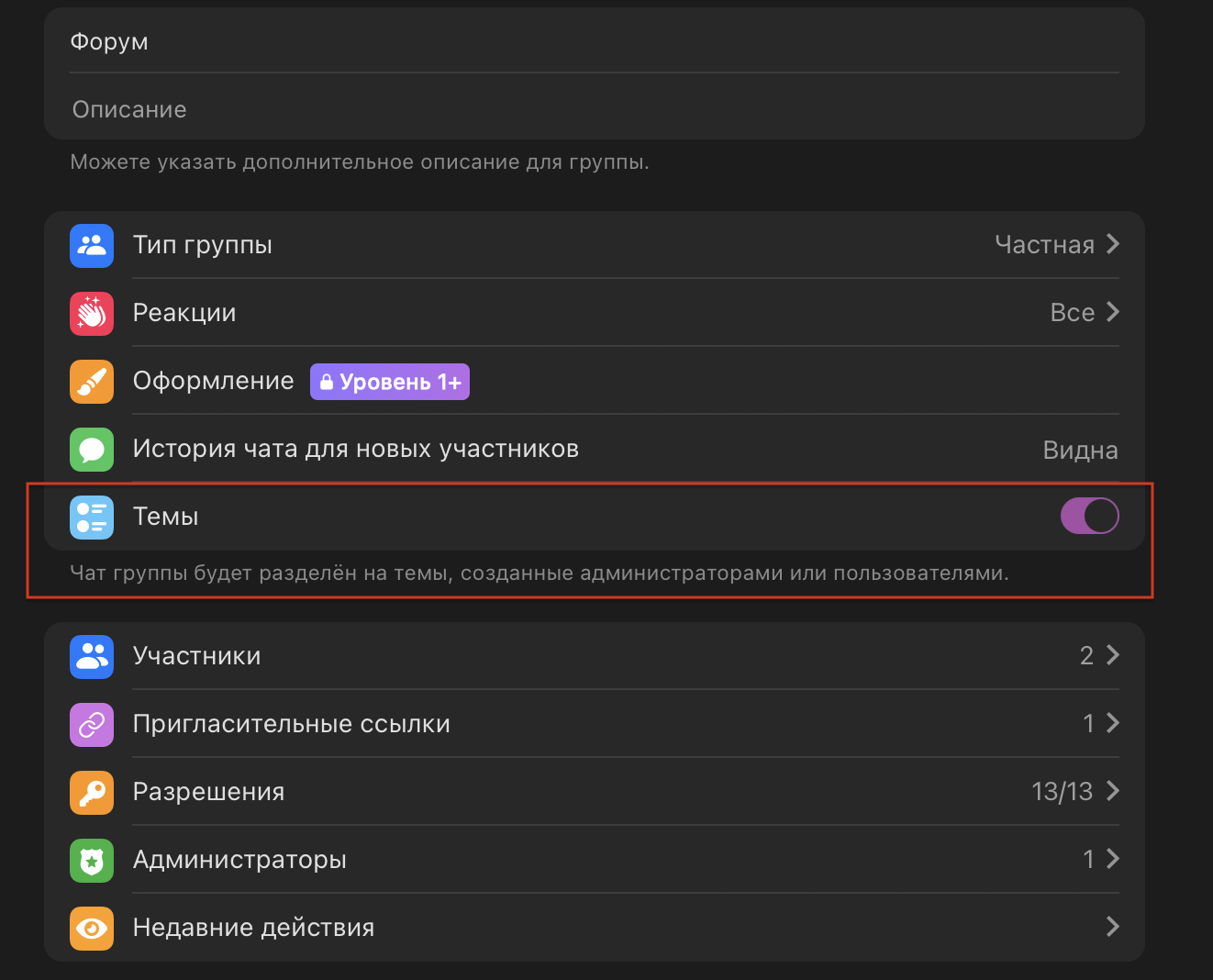Click the orange Appearance paintbrush icon
The width and height of the screenshot is (1213, 980).
92,381
